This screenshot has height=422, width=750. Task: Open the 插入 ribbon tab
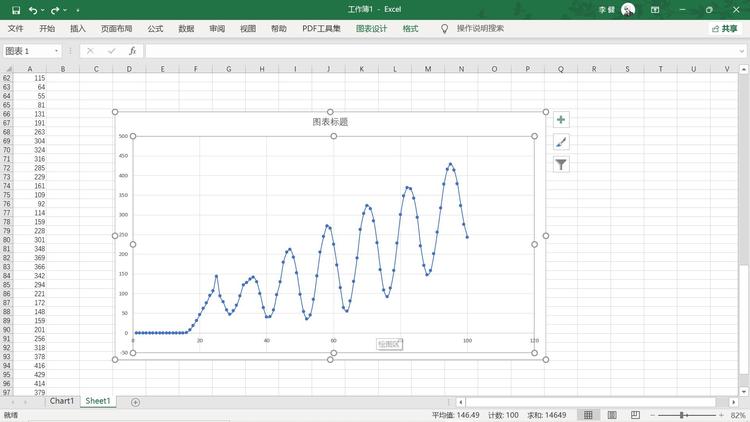click(77, 29)
